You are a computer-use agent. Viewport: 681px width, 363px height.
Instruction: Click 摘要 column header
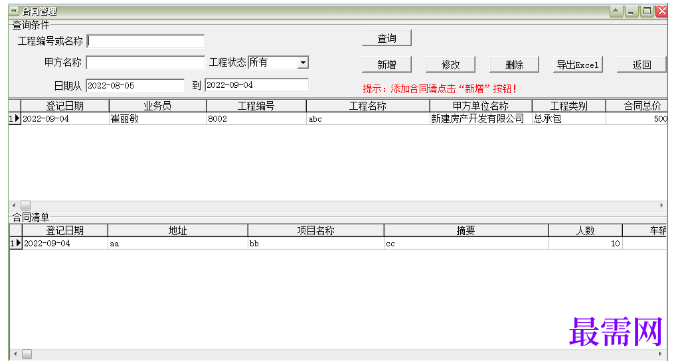coord(466,230)
